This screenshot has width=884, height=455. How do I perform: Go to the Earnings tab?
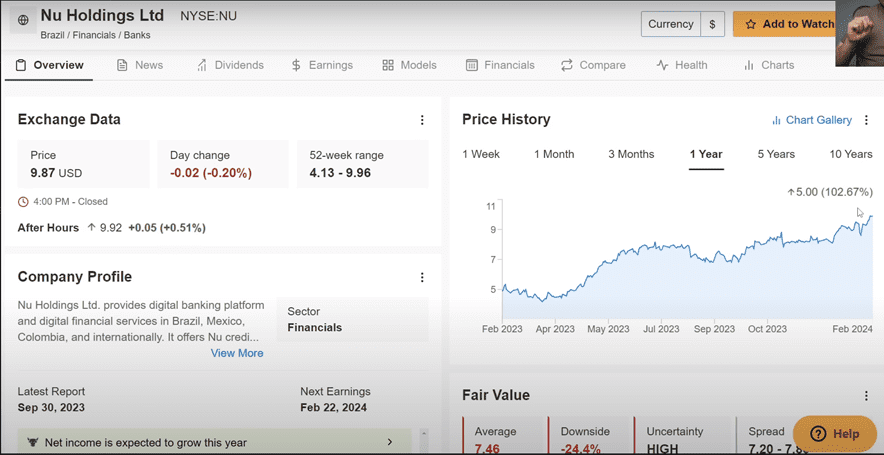point(322,65)
